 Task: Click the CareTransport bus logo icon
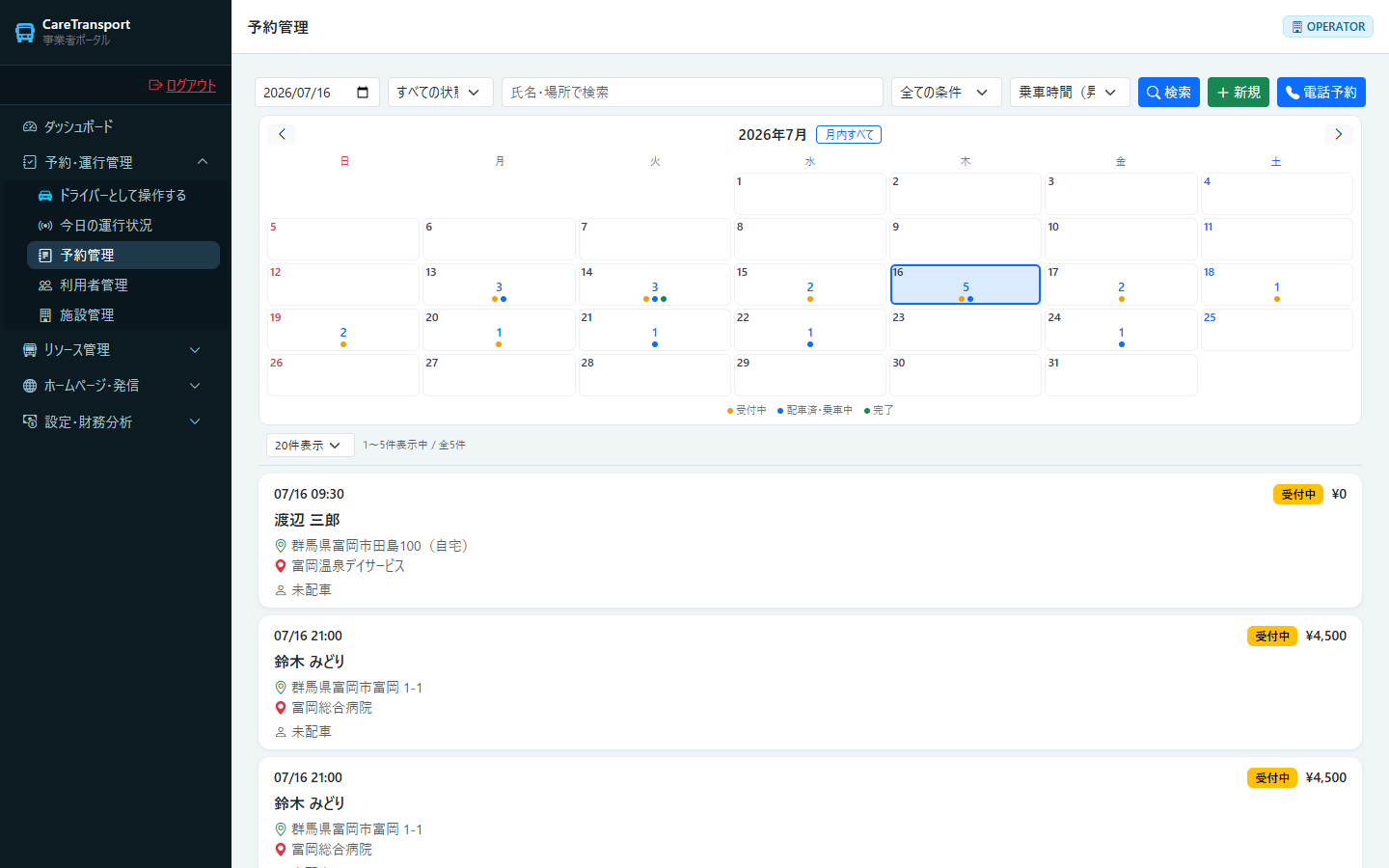point(25,33)
